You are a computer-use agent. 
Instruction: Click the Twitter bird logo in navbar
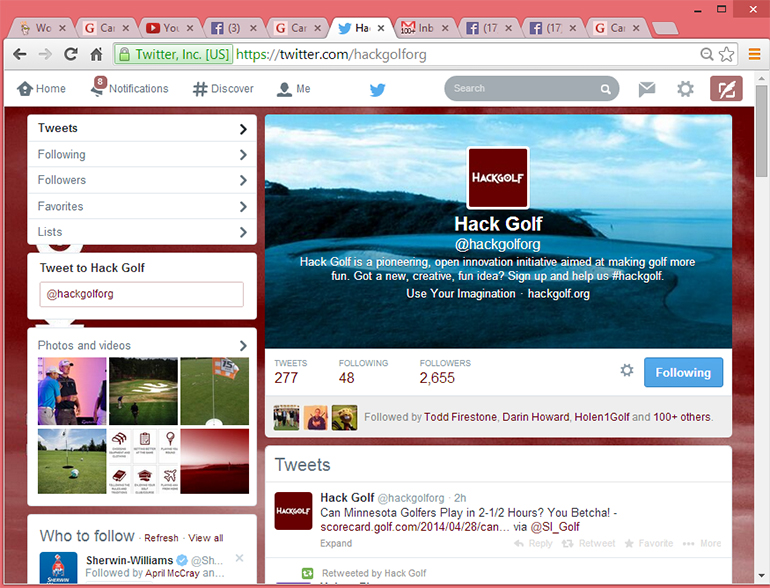(377, 89)
